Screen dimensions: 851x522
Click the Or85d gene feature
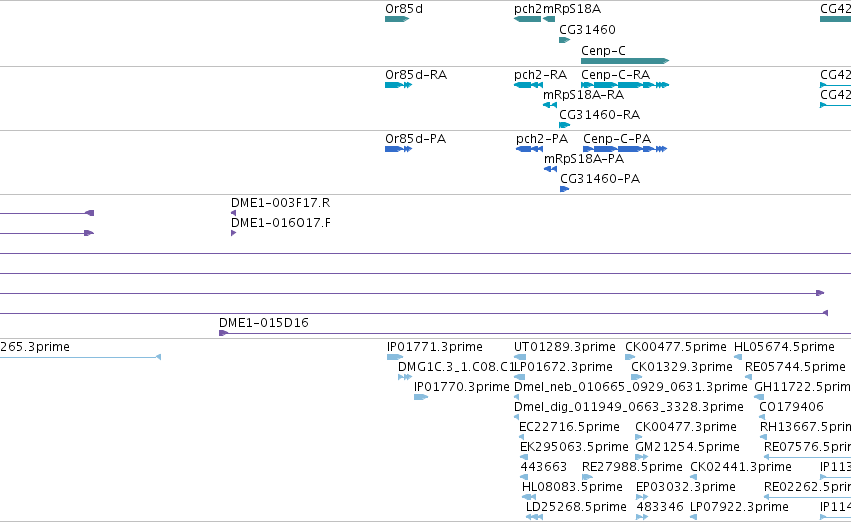pos(397,19)
